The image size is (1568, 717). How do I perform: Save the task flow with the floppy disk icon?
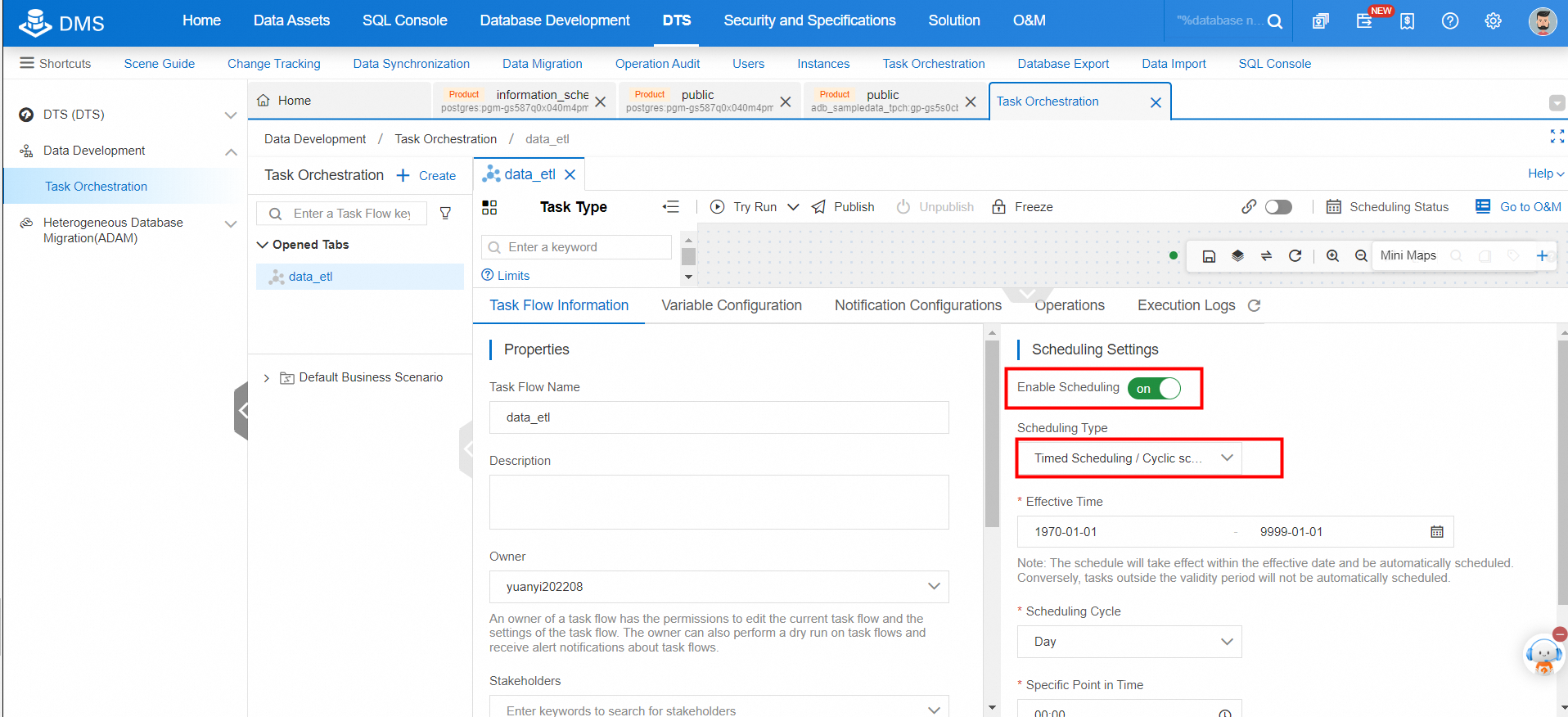point(1209,256)
